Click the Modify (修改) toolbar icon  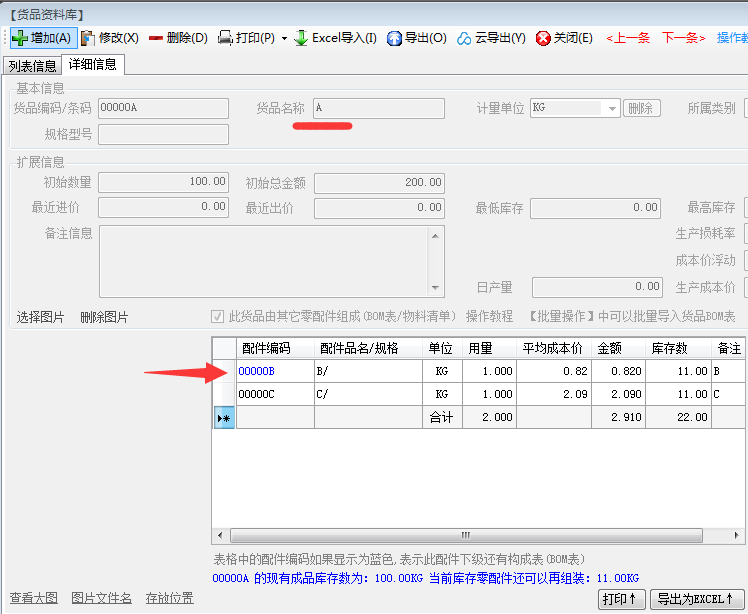click(x=88, y=38)
